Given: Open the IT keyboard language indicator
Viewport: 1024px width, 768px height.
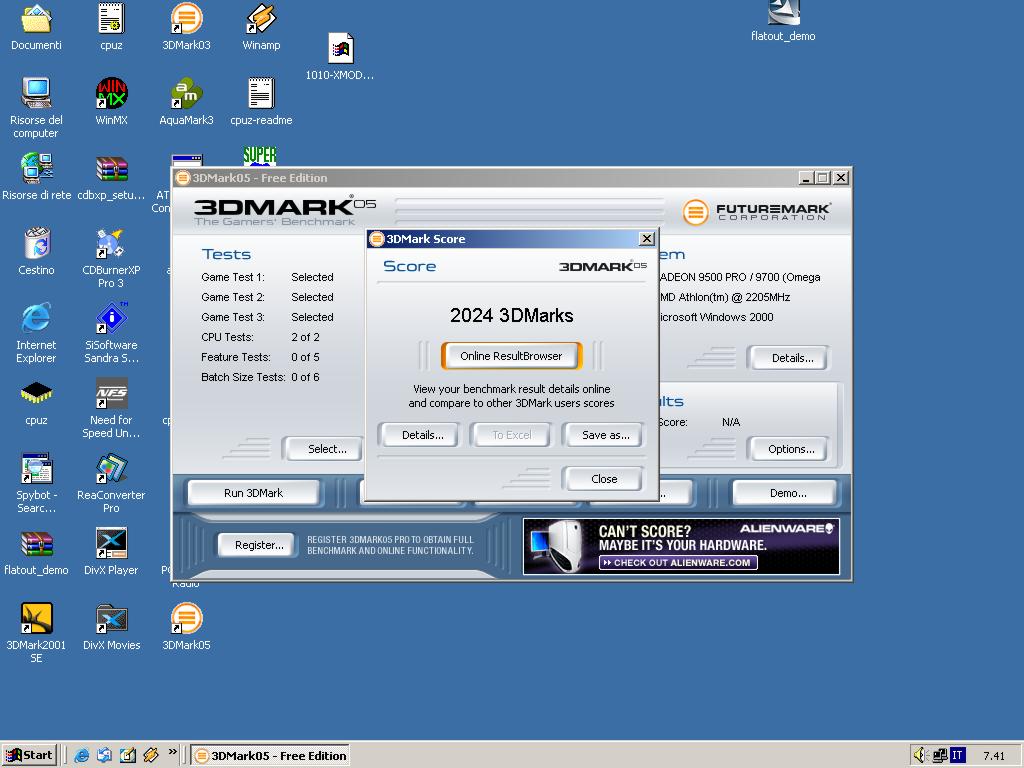Looking at the screenshot, I should [957, 756].
